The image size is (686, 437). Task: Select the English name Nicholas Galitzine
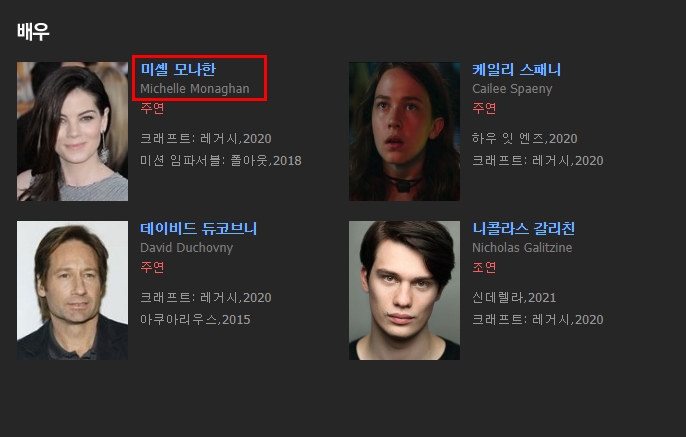coord(522,248)
